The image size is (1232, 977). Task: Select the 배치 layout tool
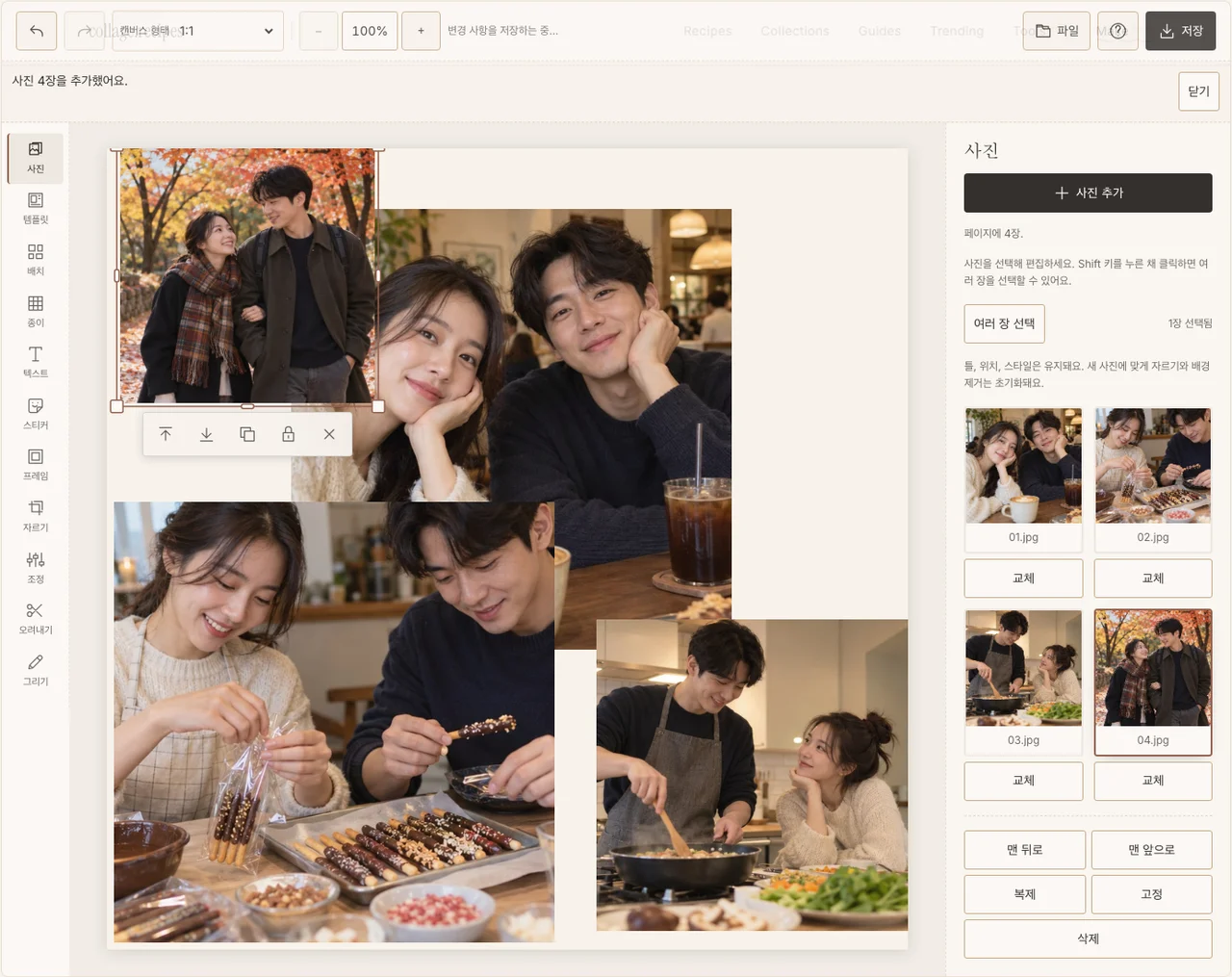coord(36,260)
